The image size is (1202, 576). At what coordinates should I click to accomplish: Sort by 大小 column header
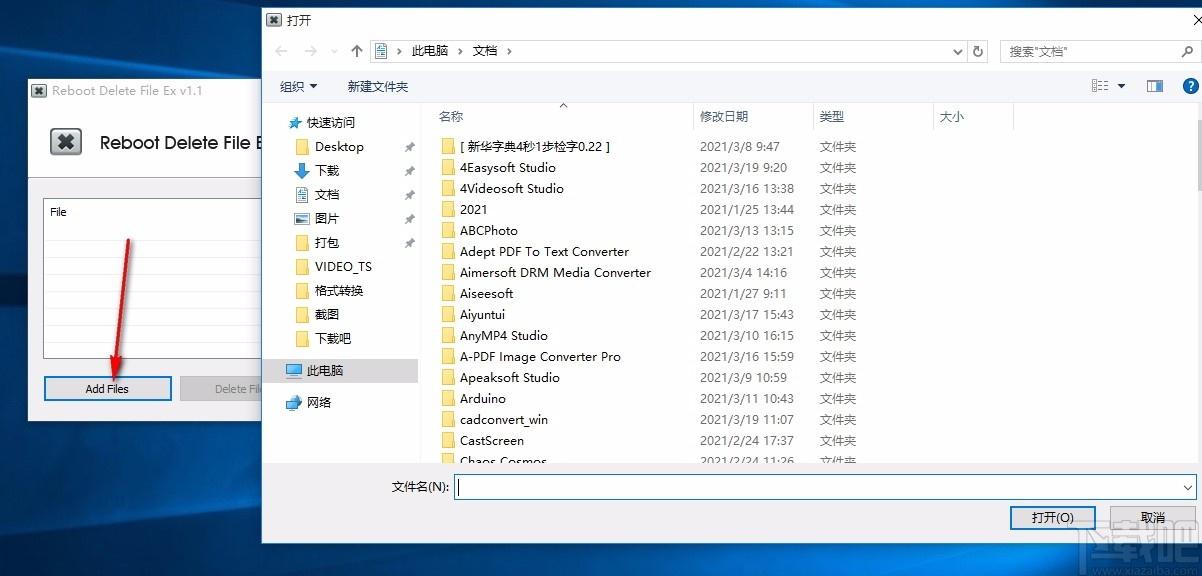point(952,116)
